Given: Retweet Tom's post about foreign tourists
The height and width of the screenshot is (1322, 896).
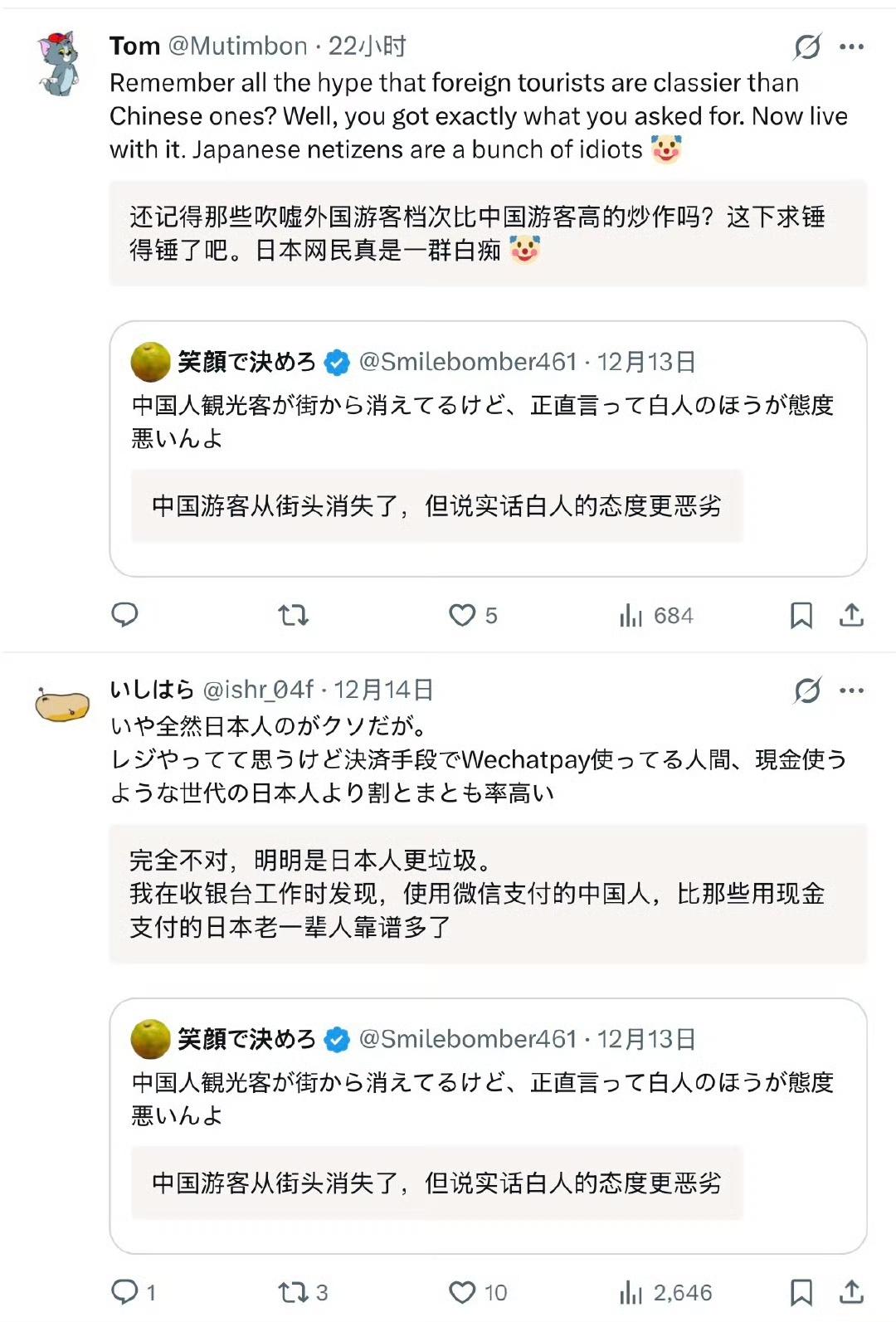Looking at the screenshot, I should (293, 615).
